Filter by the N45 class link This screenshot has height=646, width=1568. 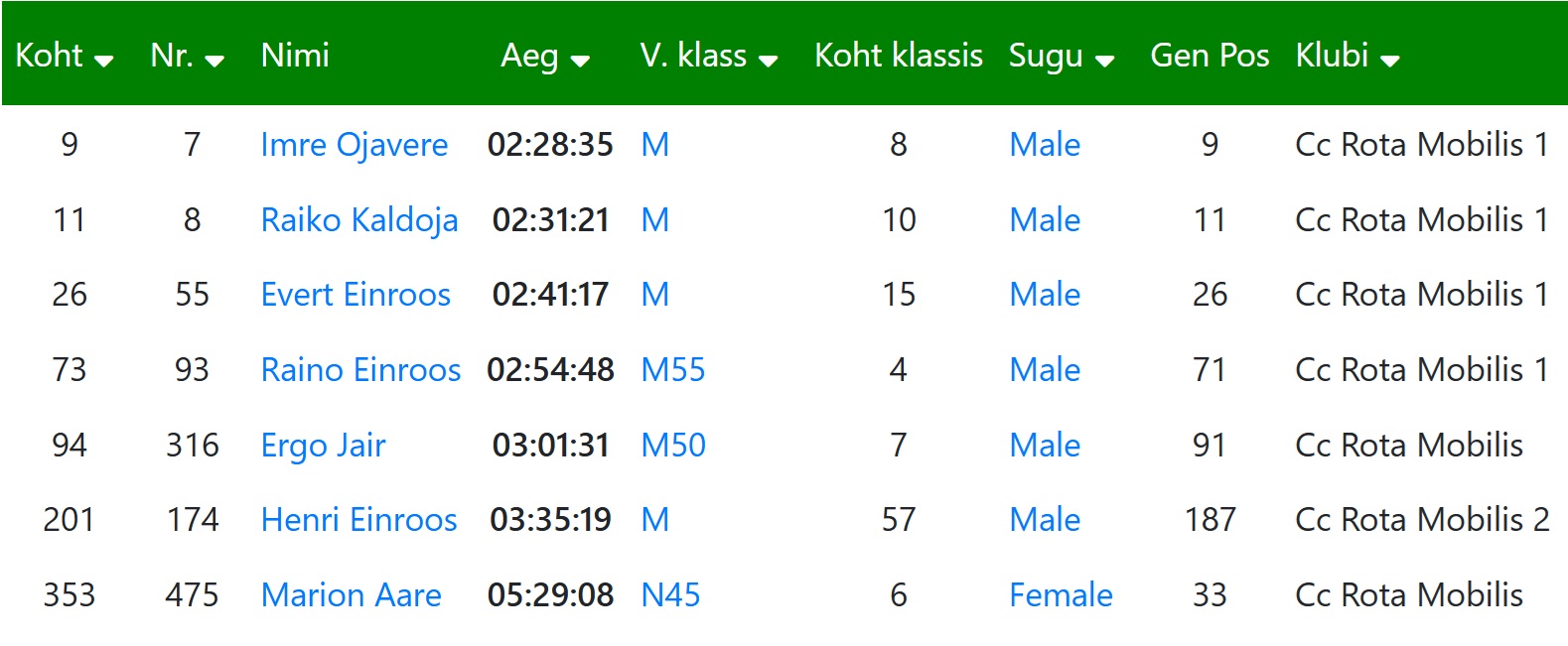pyautogui.click(x=670, y=595)
